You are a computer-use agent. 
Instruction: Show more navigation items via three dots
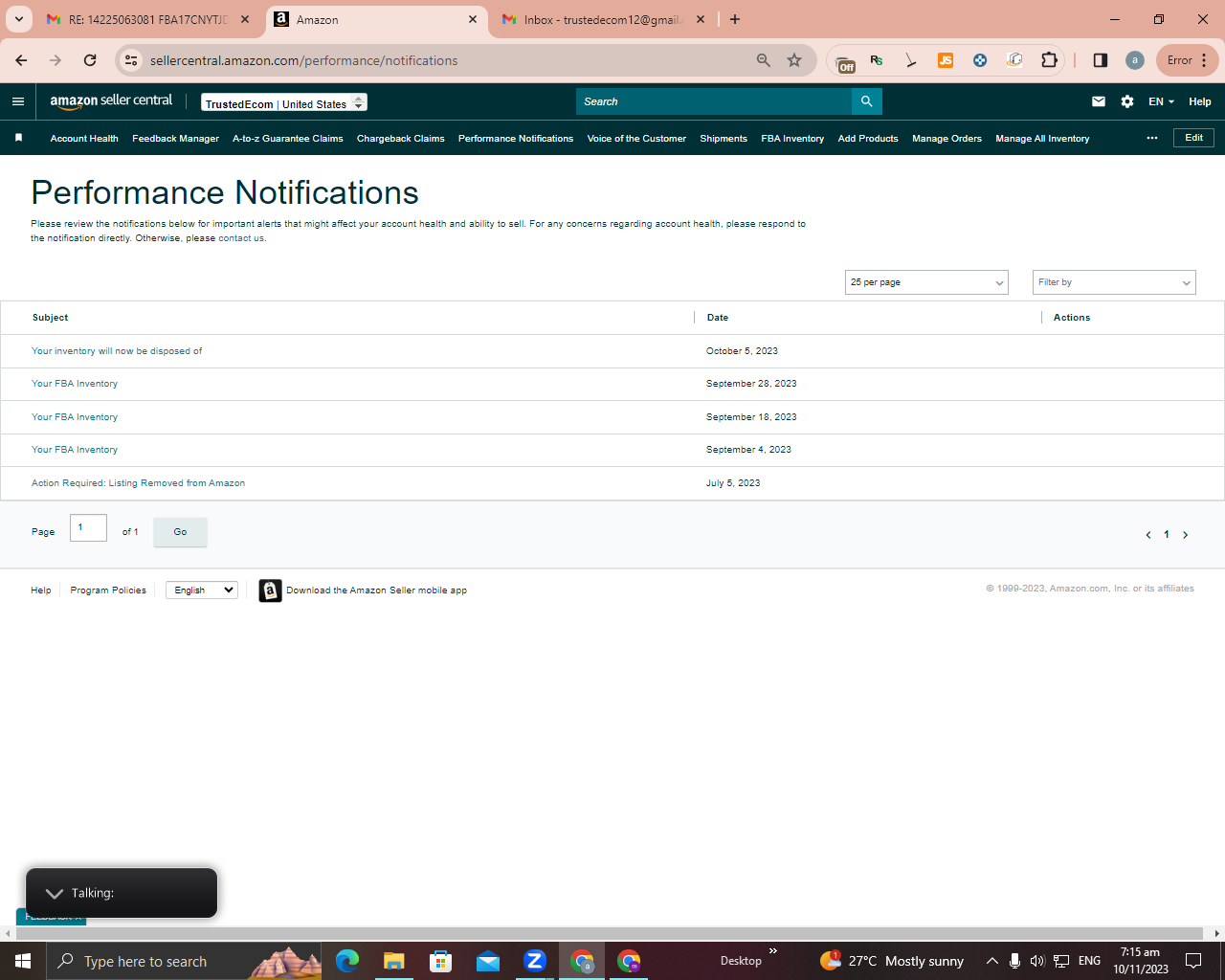coord(1152,138)
